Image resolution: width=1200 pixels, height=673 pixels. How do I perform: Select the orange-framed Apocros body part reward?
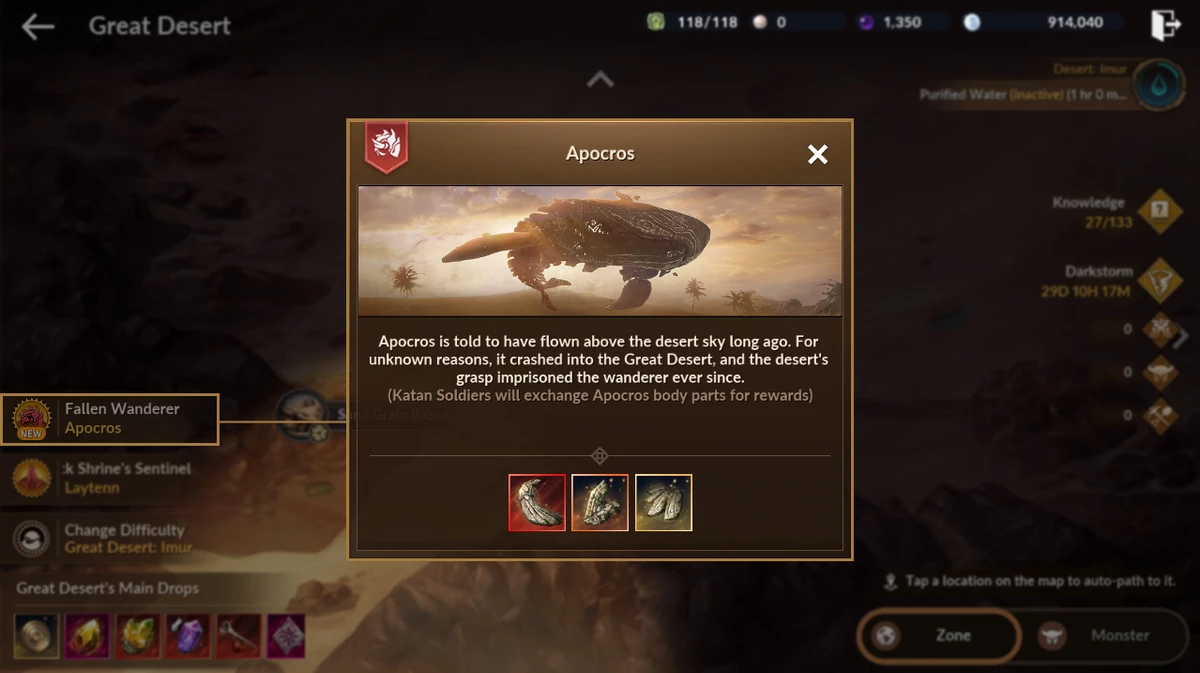tap(600, 502)
